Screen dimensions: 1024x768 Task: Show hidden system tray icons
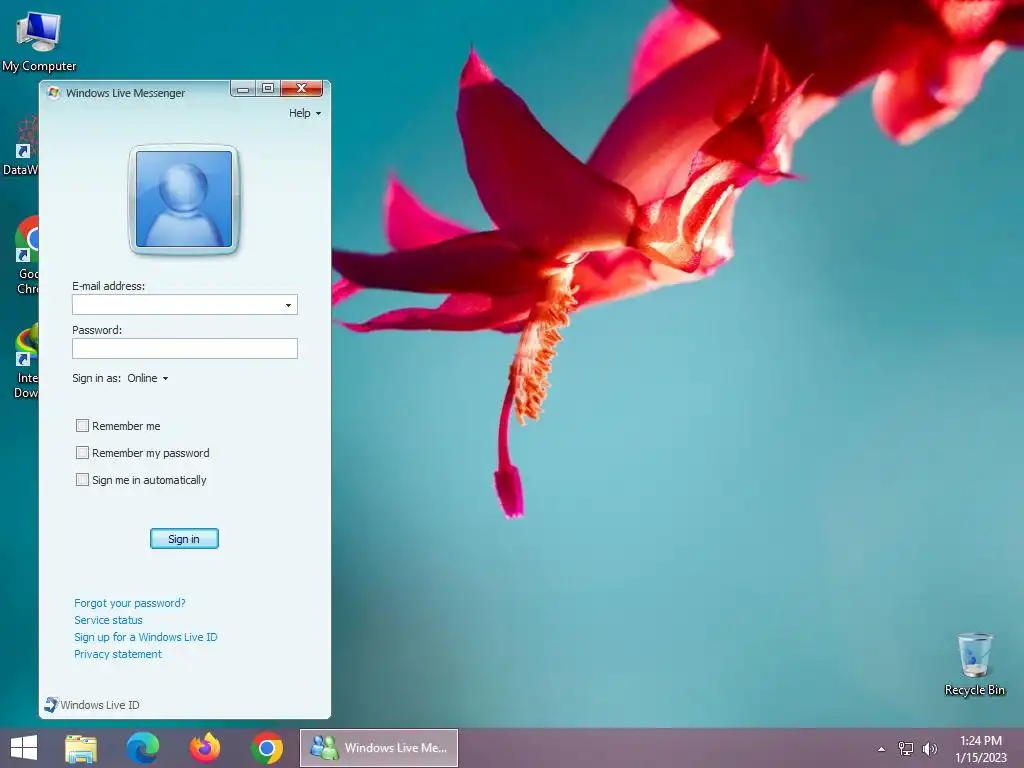click(882, 749)
